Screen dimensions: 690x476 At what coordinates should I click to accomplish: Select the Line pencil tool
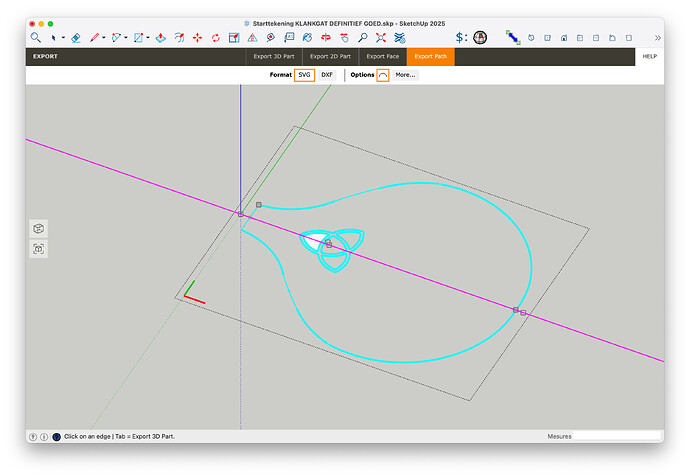[94, 38]
